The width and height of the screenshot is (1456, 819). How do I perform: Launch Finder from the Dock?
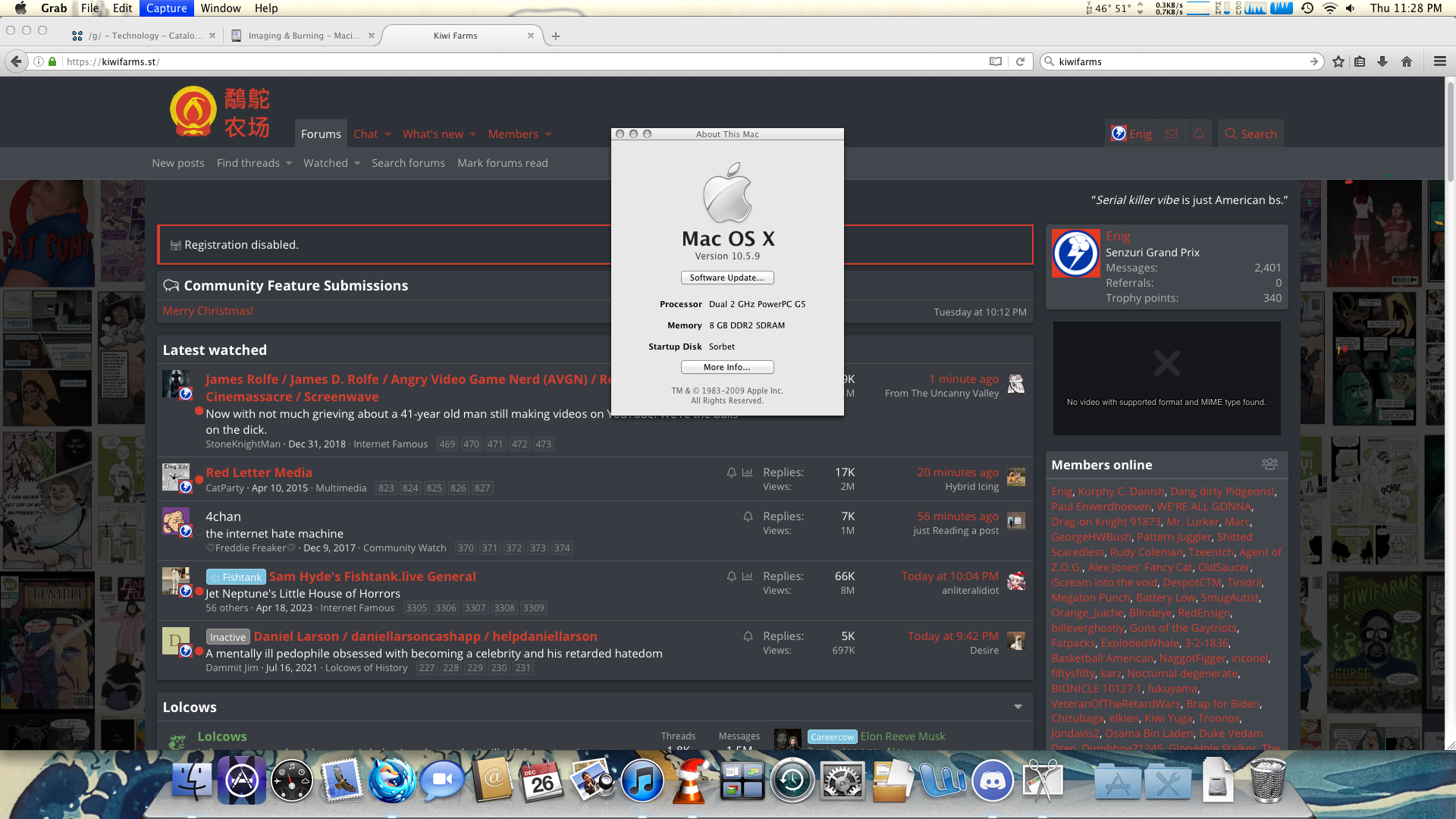tap(192, 781)
